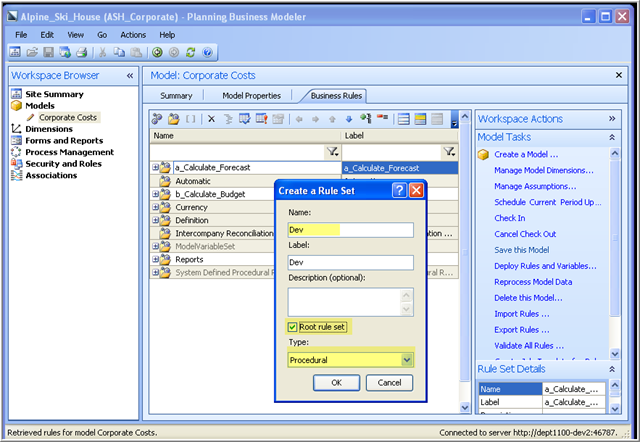Screen dimensions: 640x442
Task: Select Security and Roles in Workspace Browser
Action: 63,164
